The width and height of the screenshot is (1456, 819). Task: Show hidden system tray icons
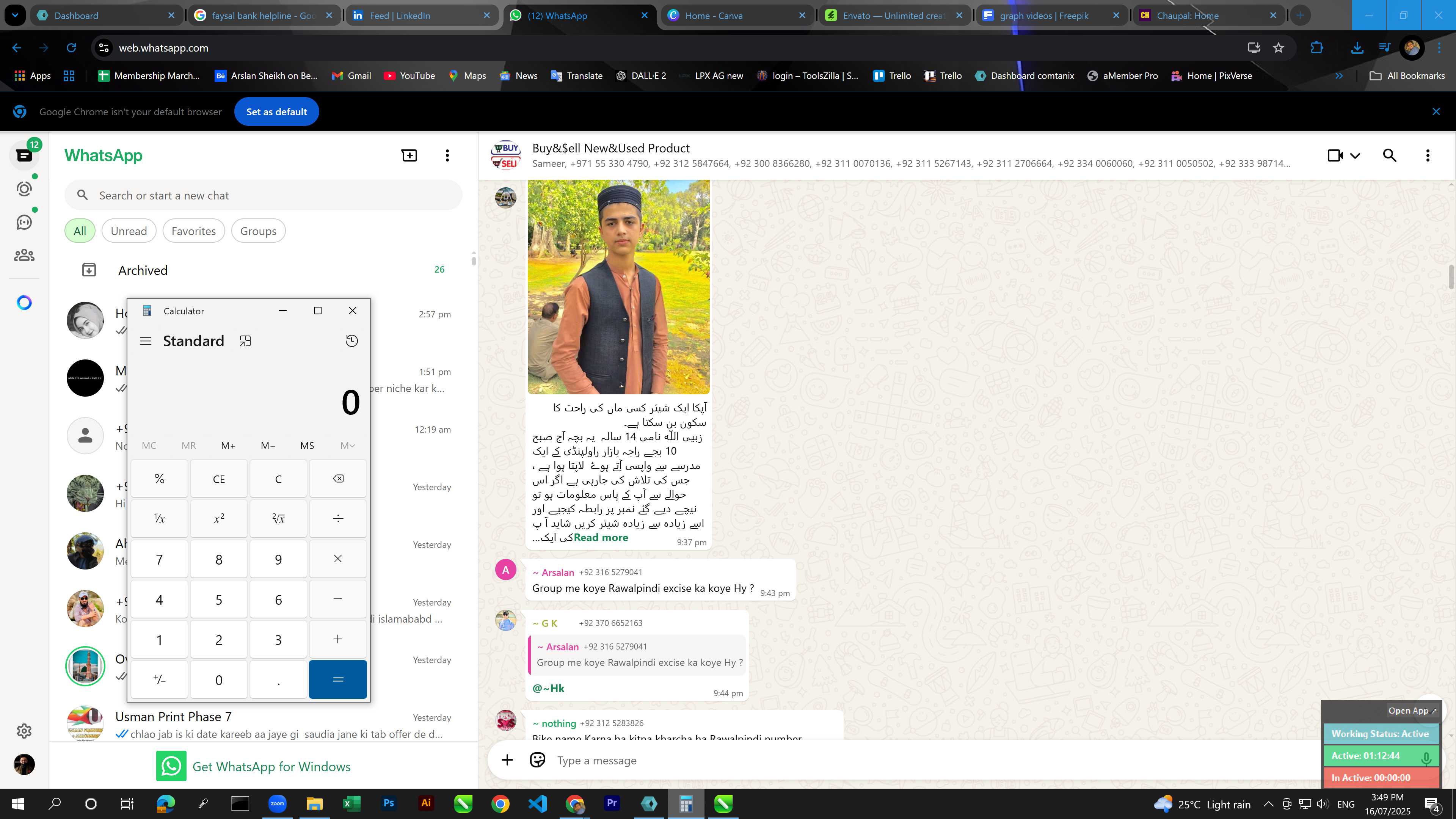pyautogui.click(x=1268, y=804)
